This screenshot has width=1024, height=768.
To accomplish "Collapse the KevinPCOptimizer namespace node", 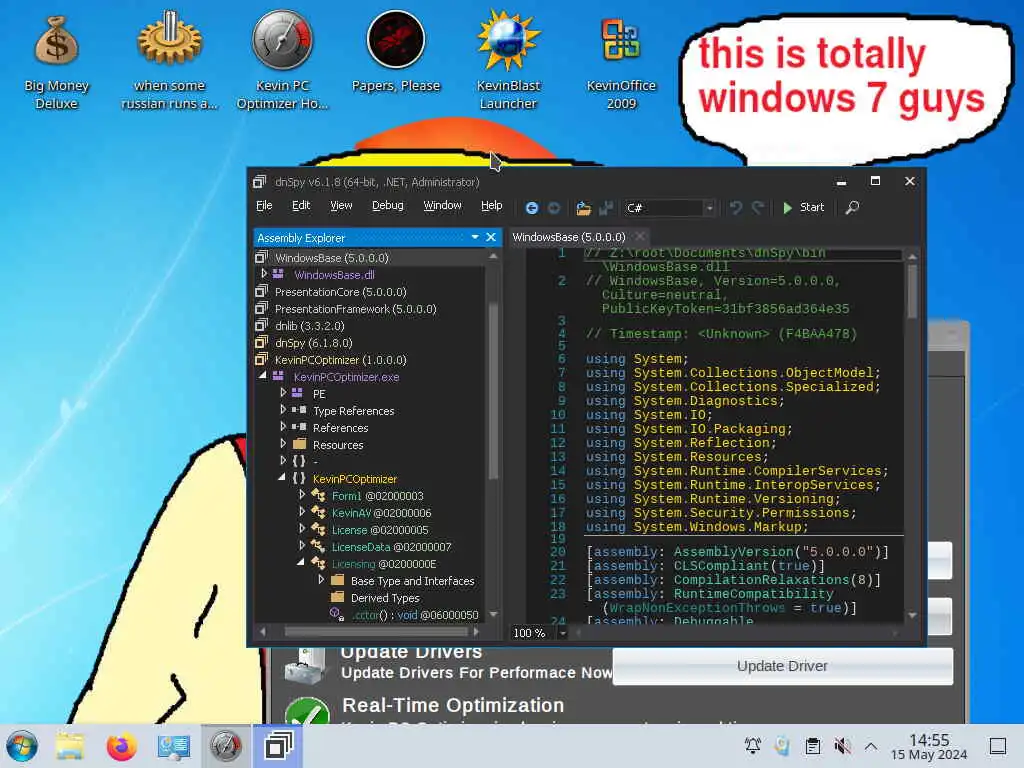I will [281, 478].
